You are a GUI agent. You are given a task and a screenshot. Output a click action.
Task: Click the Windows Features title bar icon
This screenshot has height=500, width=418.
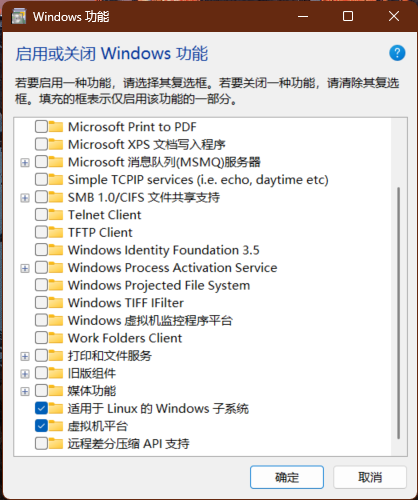(x=19, y=16)
